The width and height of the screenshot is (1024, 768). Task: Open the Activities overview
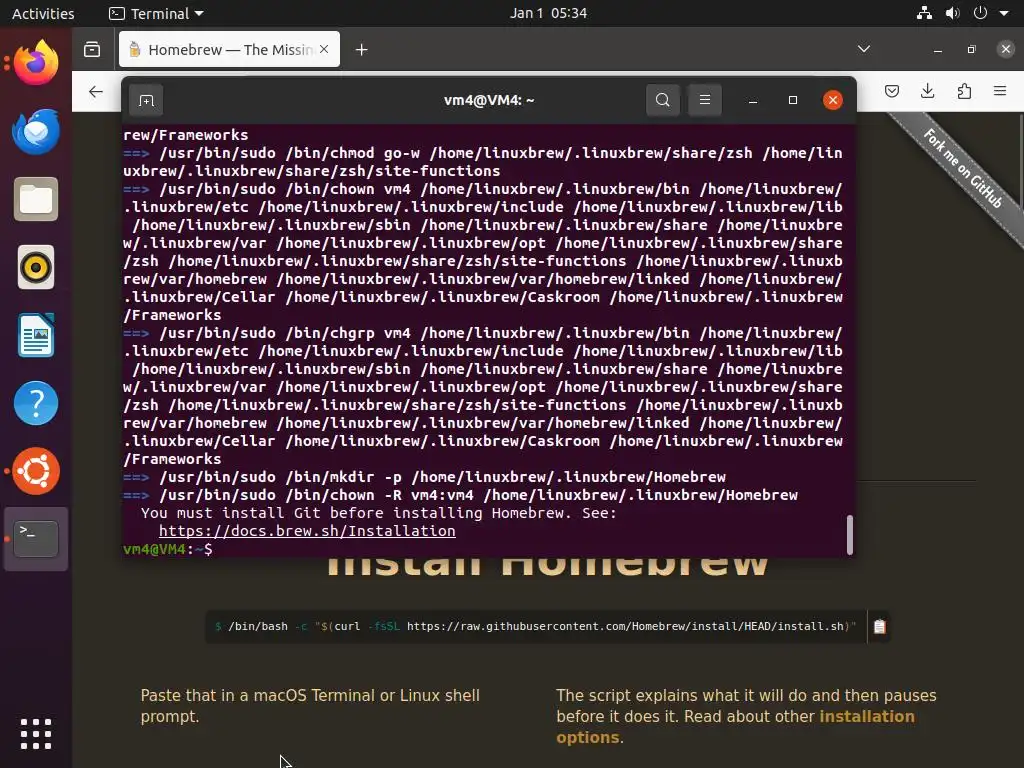tap(43, 13)
